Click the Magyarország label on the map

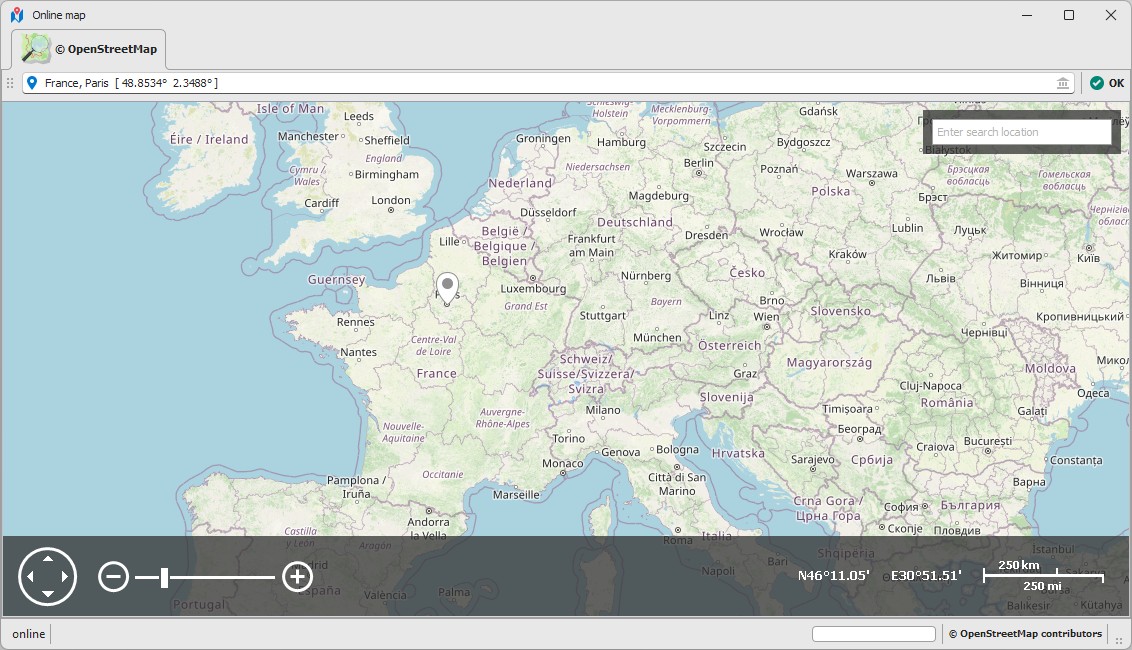829,362
